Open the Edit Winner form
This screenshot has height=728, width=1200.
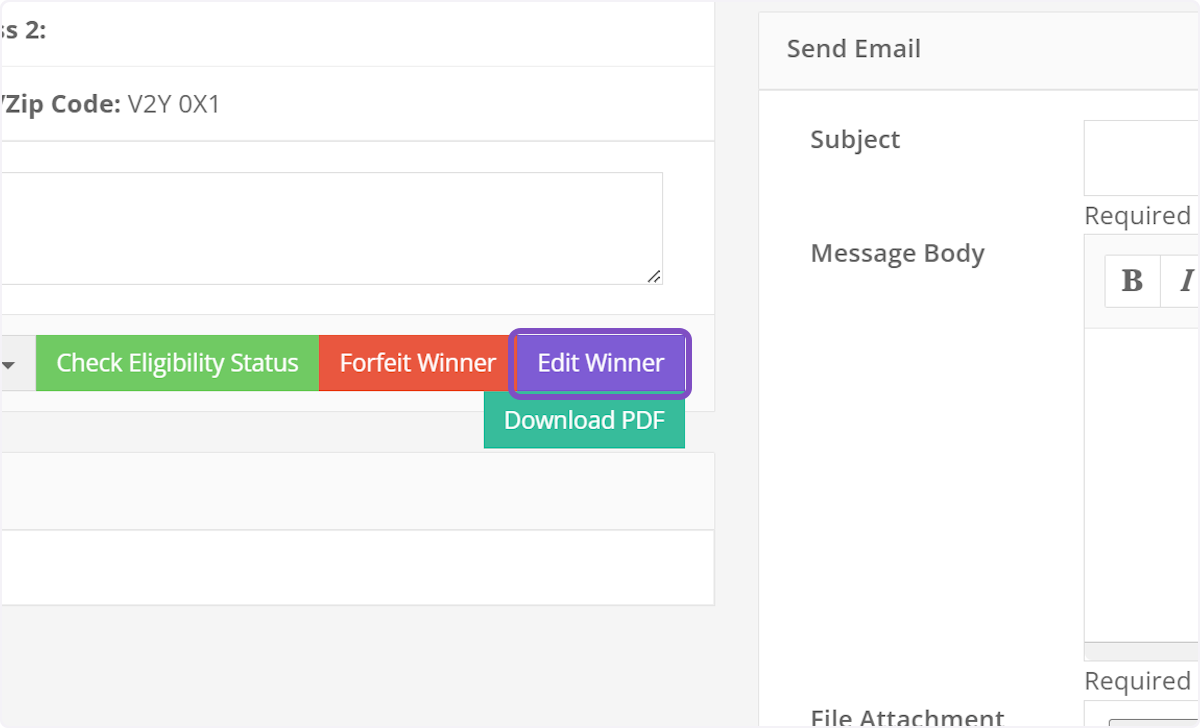pyautogui.click(x=599, y=363)
